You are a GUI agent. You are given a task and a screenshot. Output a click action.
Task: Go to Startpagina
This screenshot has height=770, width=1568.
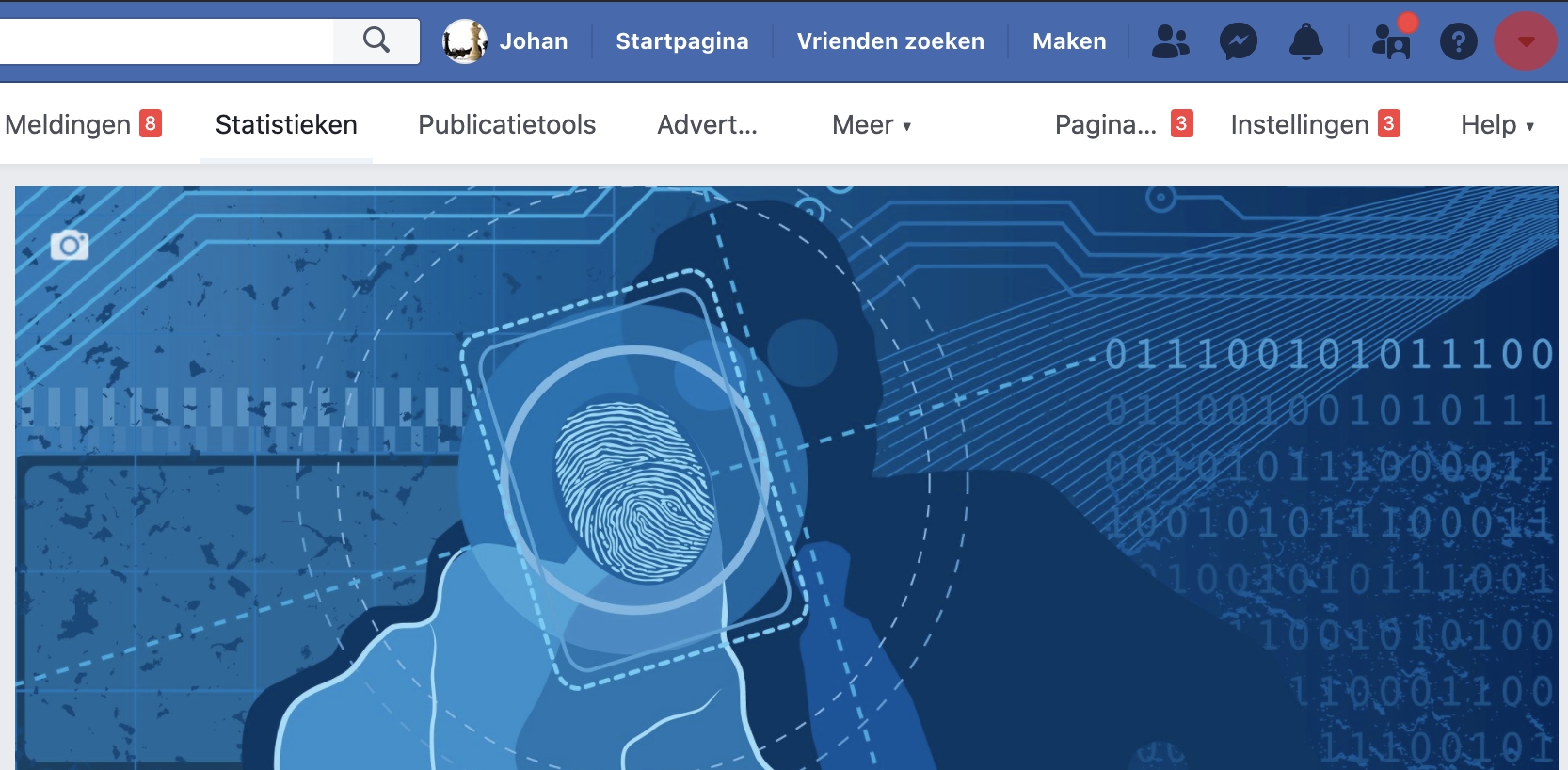(x=681, y=41)
